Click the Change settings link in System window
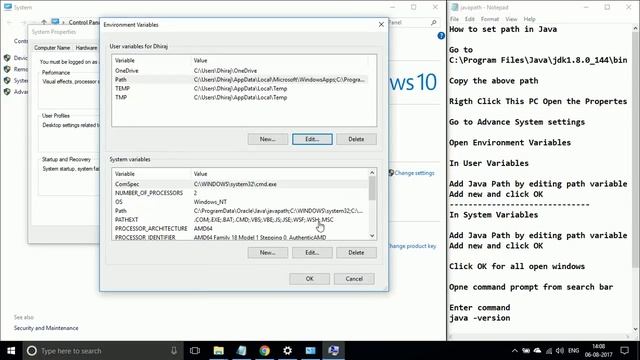640x360 pixels. tap(414, 173)
